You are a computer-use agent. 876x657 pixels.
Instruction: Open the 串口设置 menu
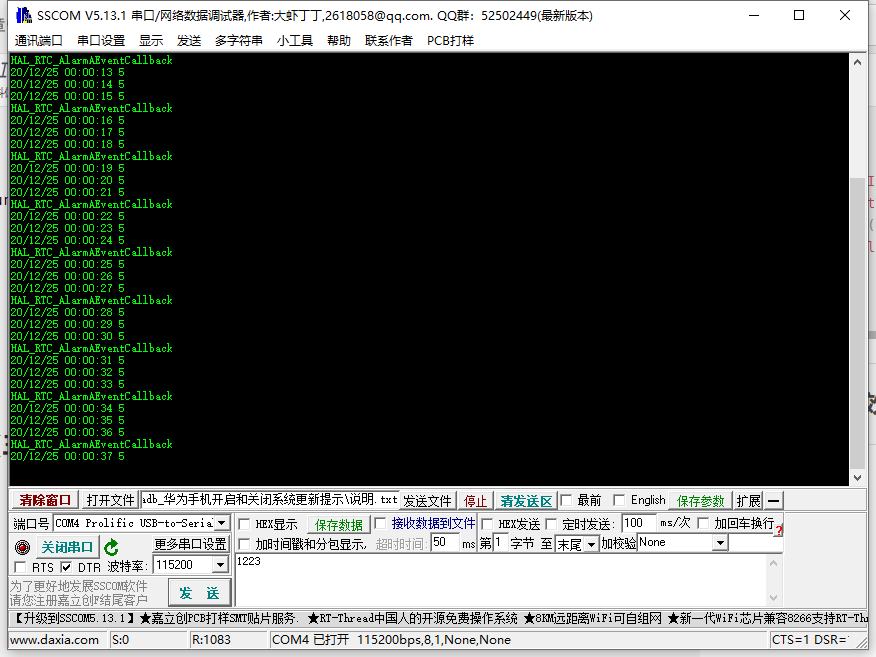(101, 41)
